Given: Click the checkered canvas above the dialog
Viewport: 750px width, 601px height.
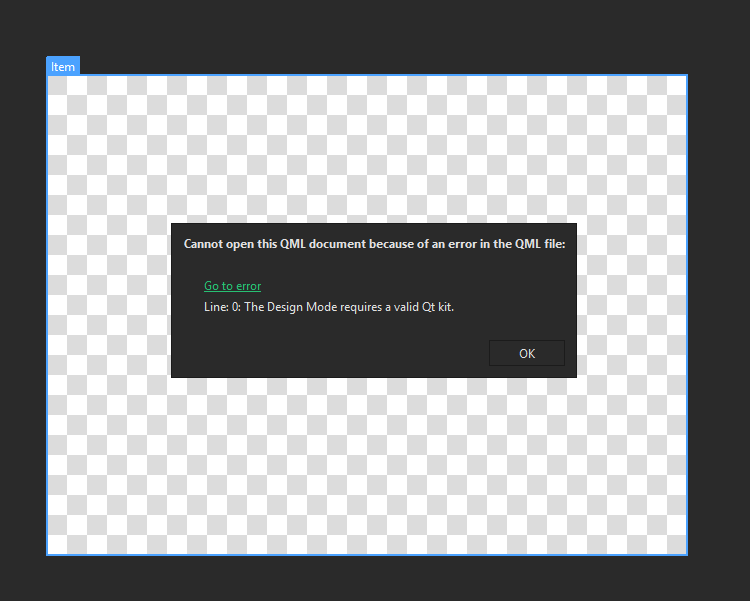Looking at the screenshot, I should pos(367,150).
